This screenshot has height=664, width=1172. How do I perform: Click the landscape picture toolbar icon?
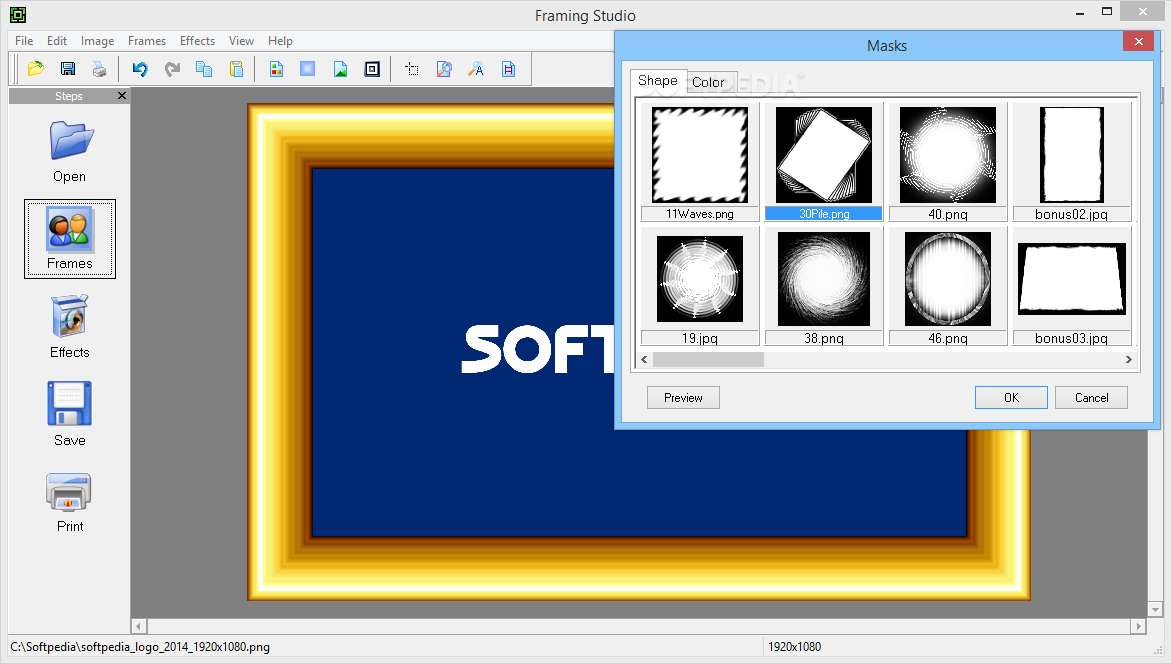[x=340, y=70]
